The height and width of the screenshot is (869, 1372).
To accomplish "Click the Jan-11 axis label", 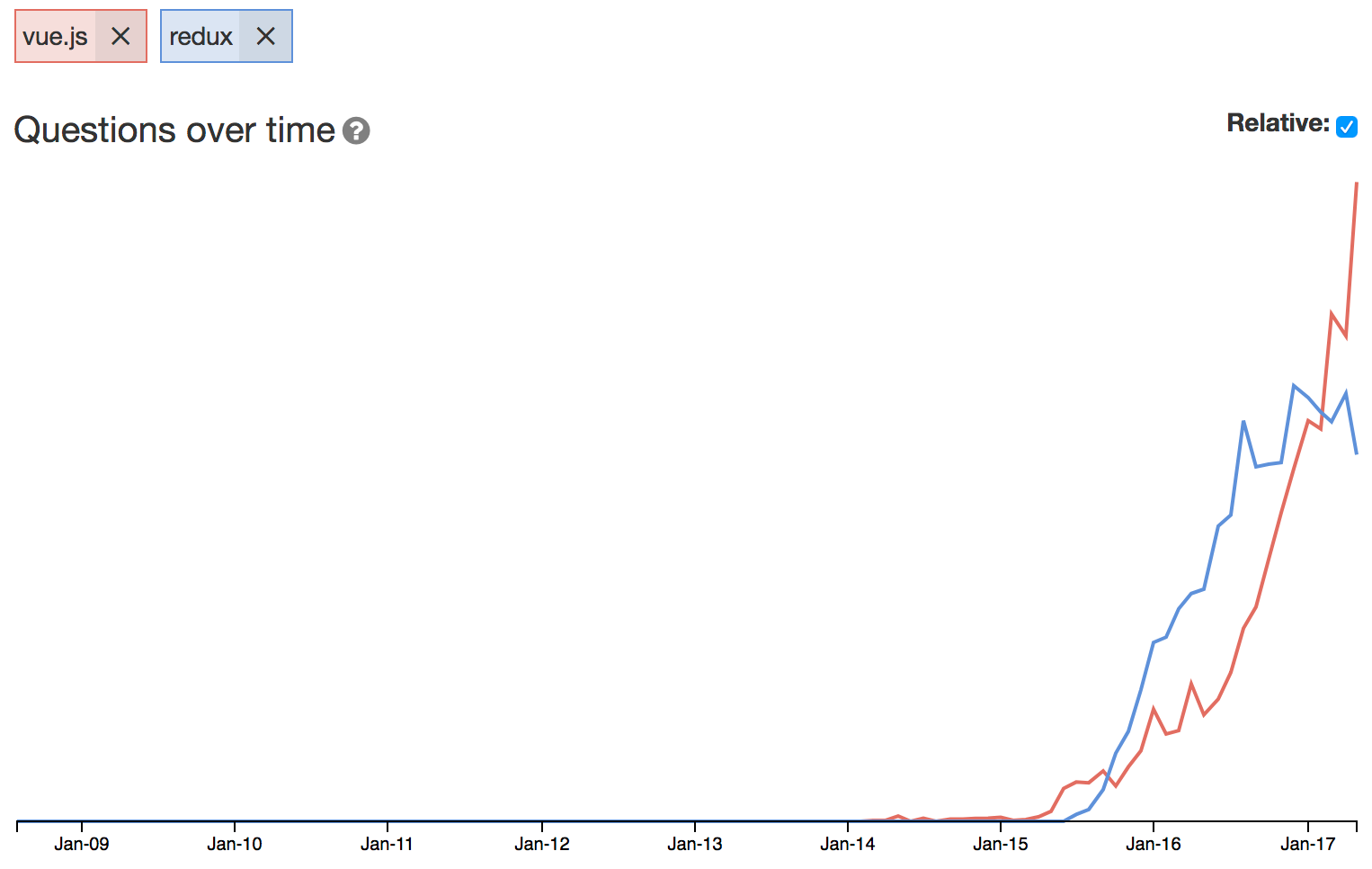I will pos(388,844).
